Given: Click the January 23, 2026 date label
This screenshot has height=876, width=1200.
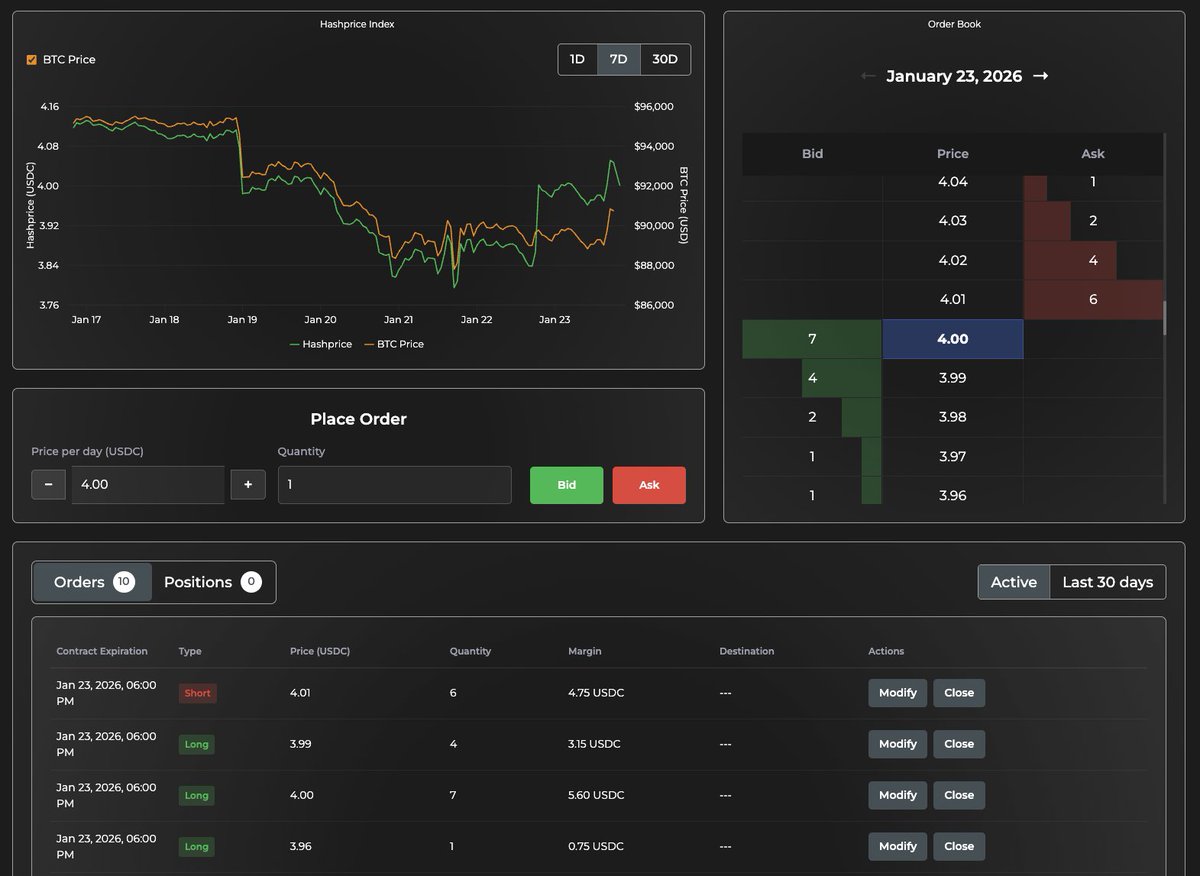Looking at the screenshot, I should coord(954,76).
